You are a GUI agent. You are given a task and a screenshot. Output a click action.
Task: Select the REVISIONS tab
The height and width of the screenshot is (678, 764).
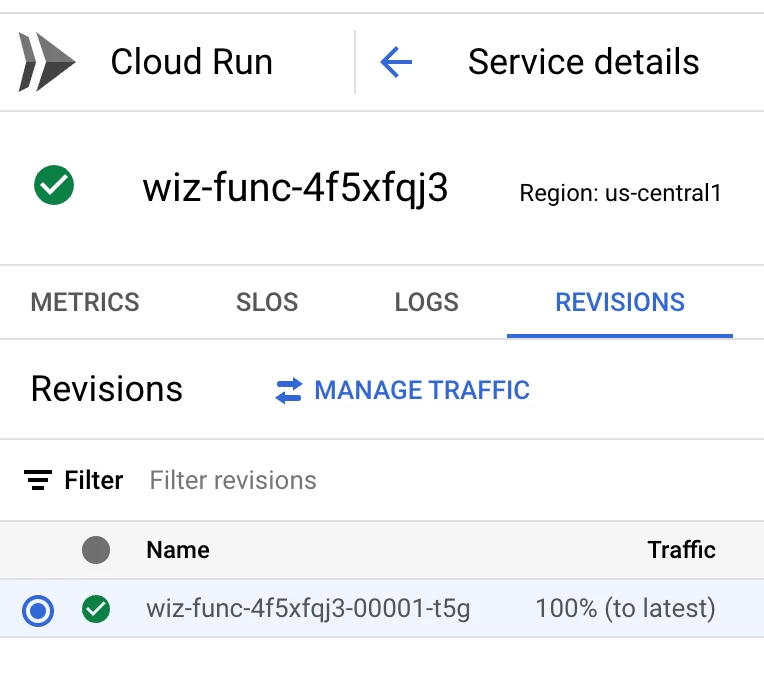point(620,302)
